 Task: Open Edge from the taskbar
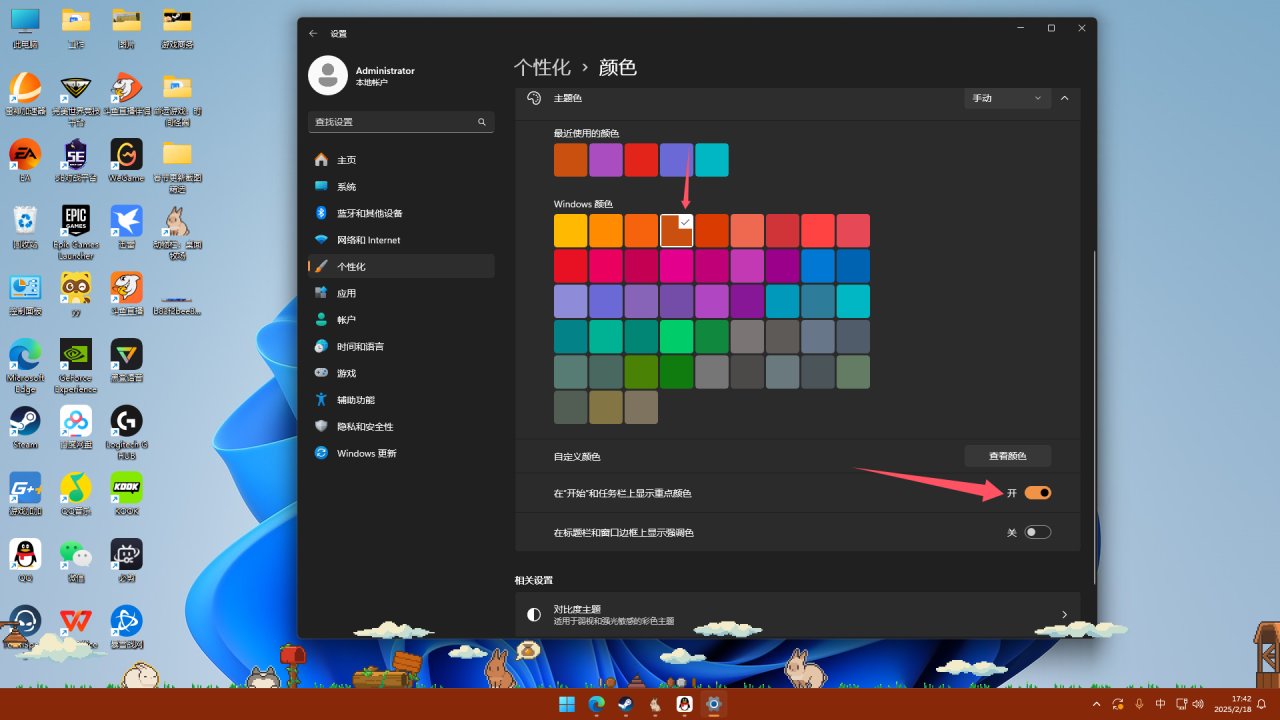click(x=596, y=704)
